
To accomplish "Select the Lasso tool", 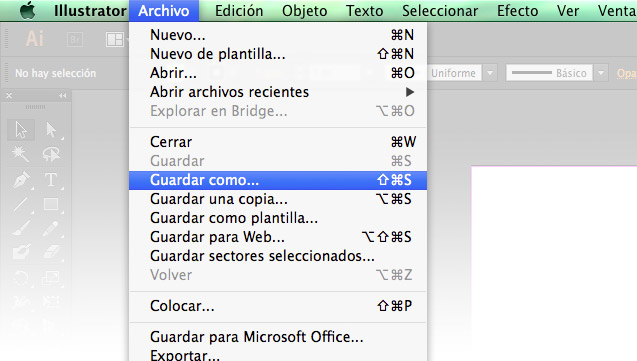I will tap(51, 154).
